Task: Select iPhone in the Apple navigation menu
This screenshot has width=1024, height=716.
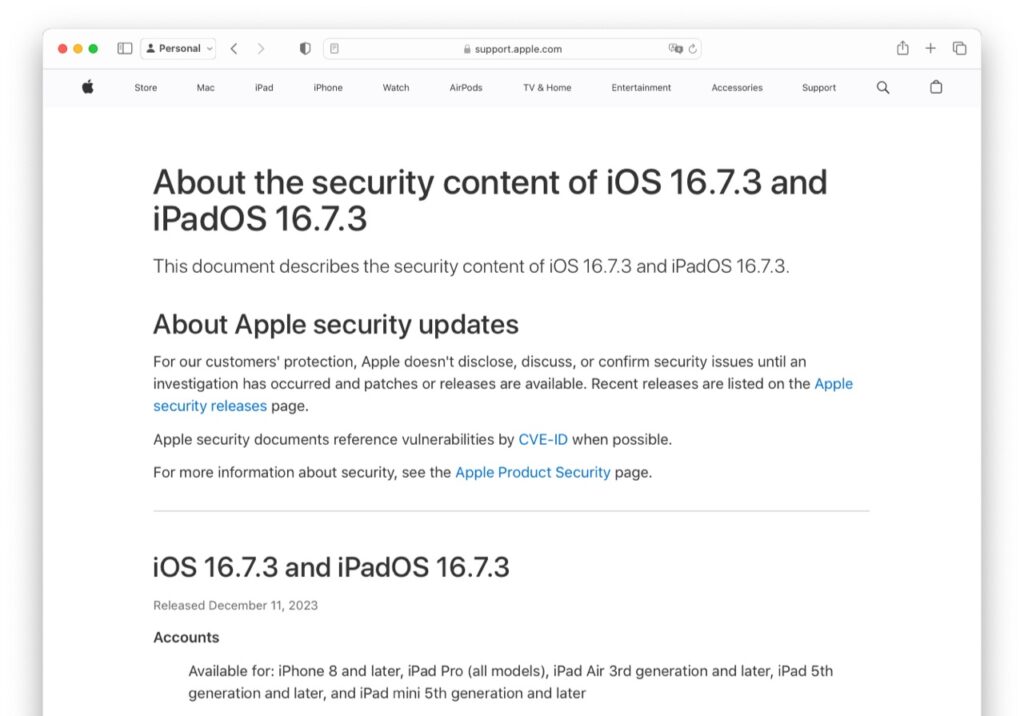Action: 327,87
